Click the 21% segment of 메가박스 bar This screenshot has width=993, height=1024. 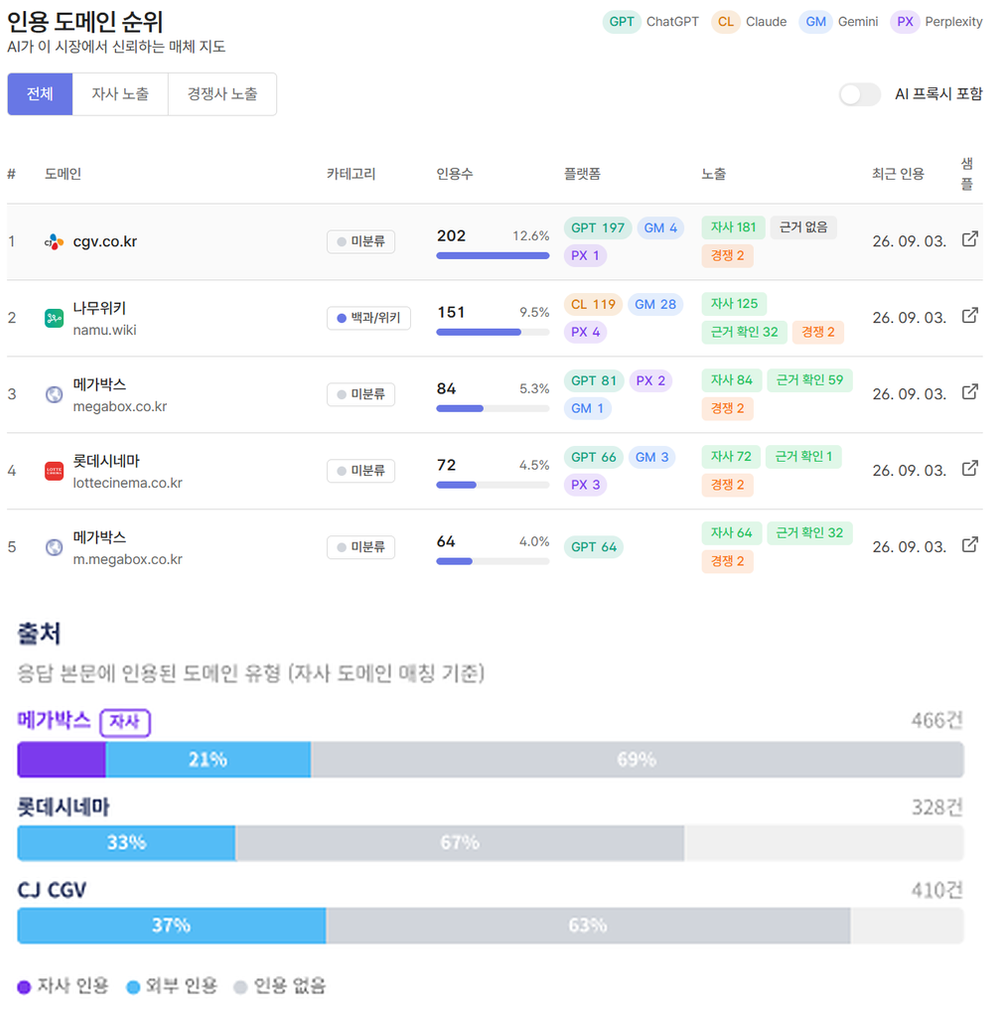point(208,760)
